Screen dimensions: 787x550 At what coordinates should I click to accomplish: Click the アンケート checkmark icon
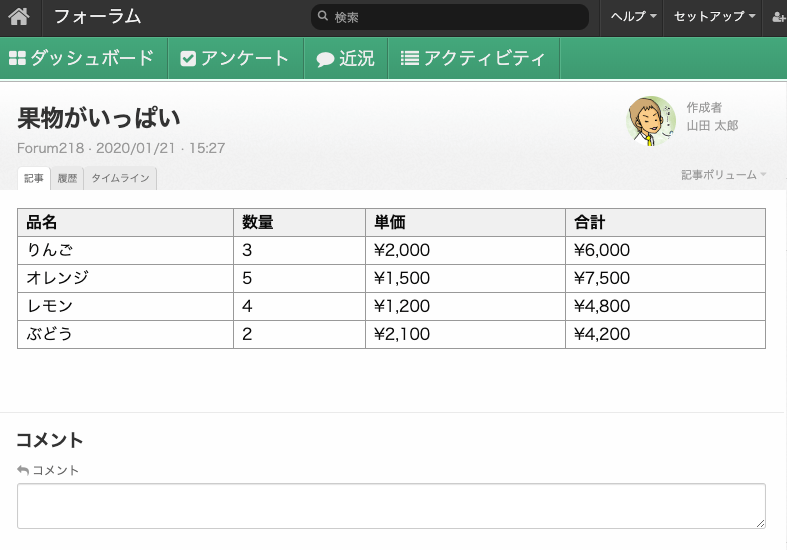188,59
